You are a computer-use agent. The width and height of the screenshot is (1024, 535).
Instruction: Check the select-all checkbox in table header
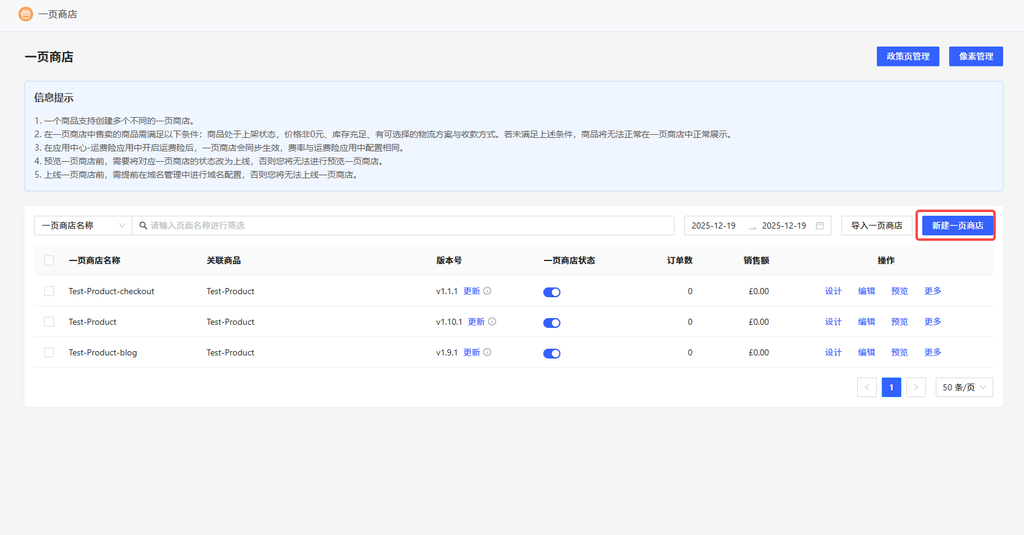click(49, 260)
